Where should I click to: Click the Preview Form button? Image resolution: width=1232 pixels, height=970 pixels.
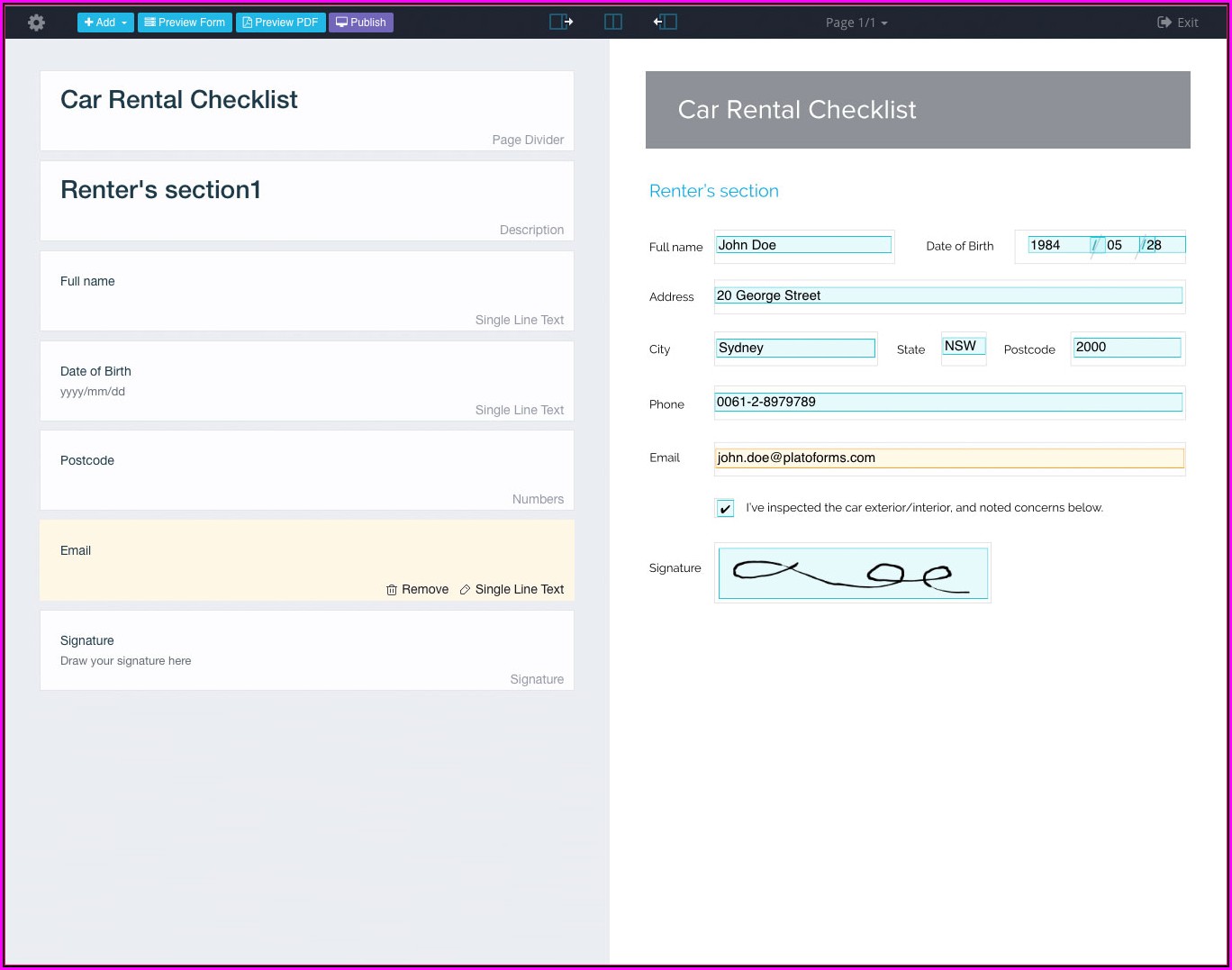pyautogui.click(x=185, y=23)
